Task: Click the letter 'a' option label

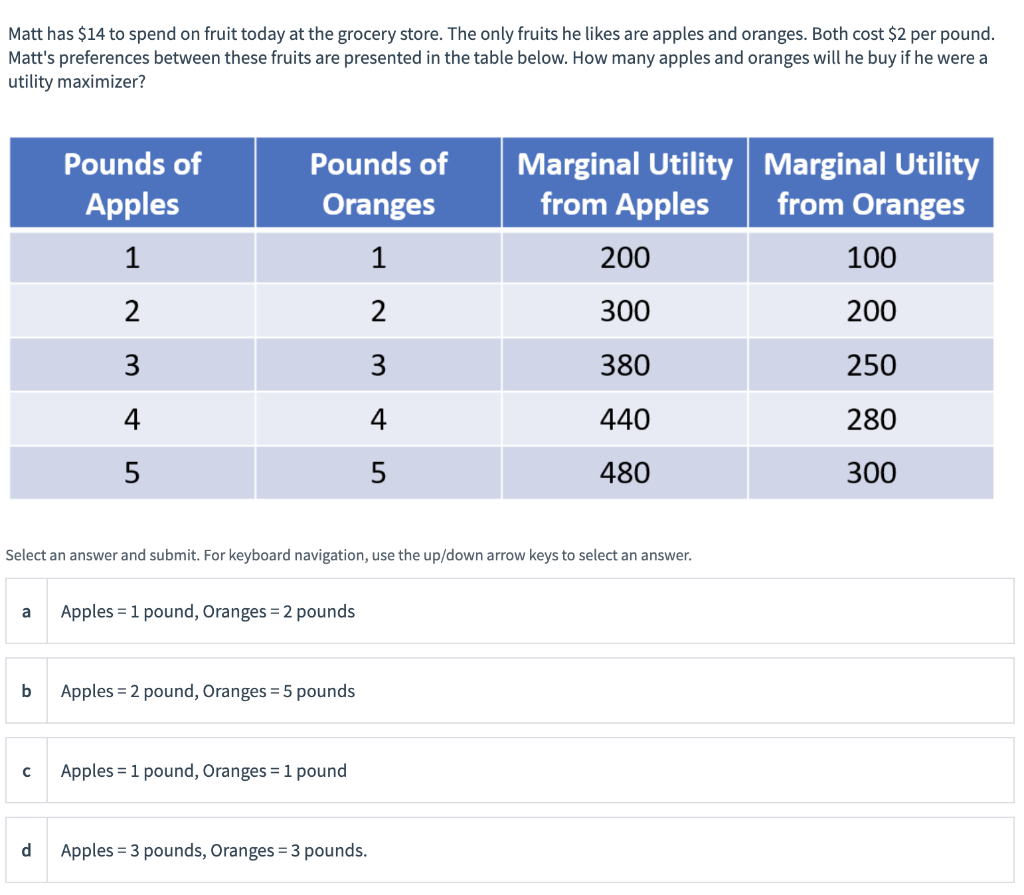Action: (x=26, y=611)
